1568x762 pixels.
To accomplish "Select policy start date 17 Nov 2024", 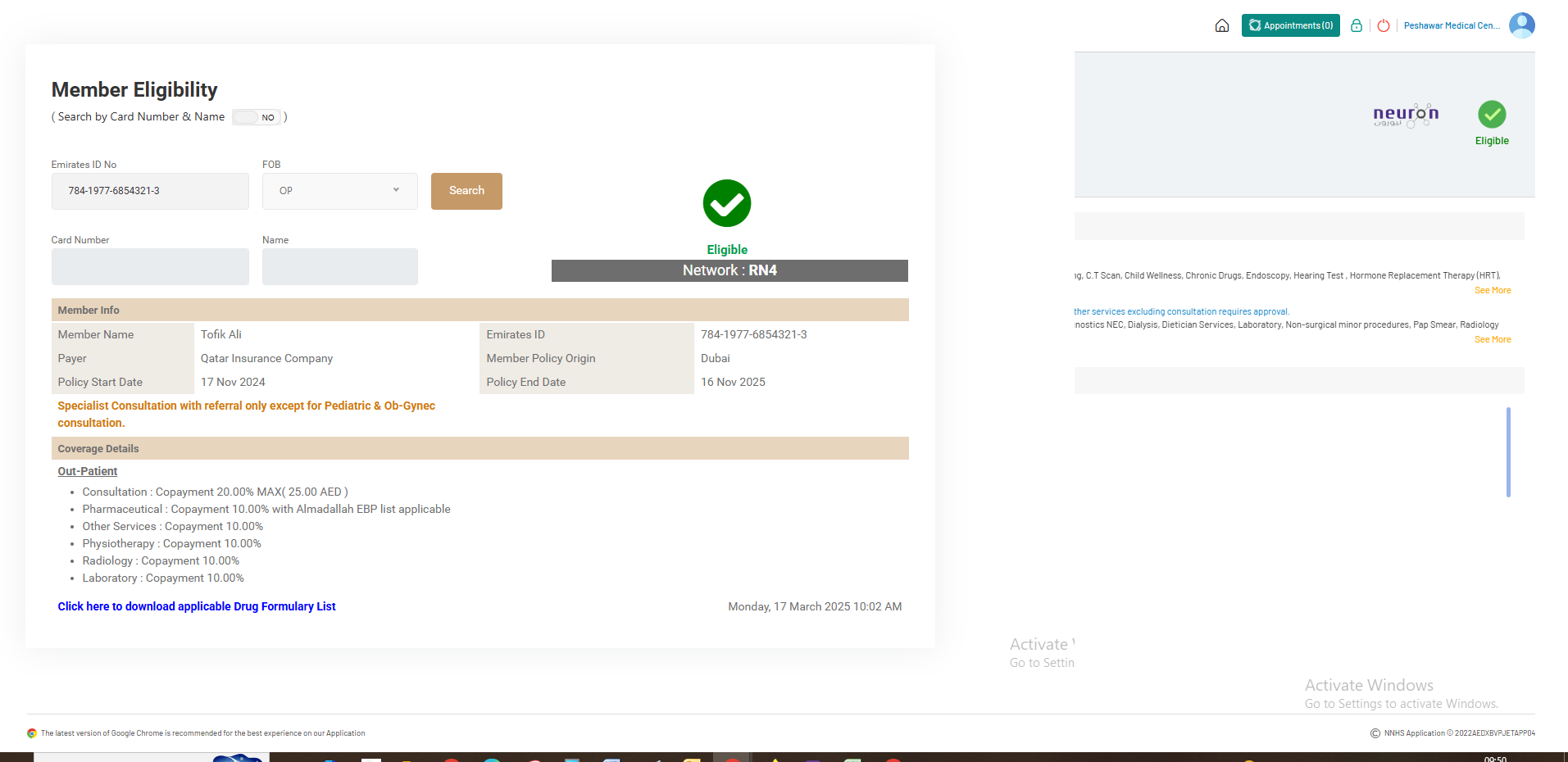I will 233,382.
